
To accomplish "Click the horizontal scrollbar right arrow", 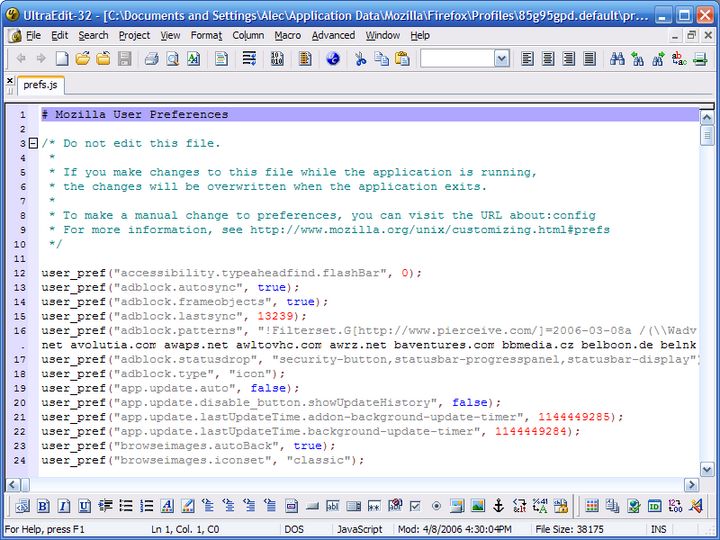I will [692, 484].
